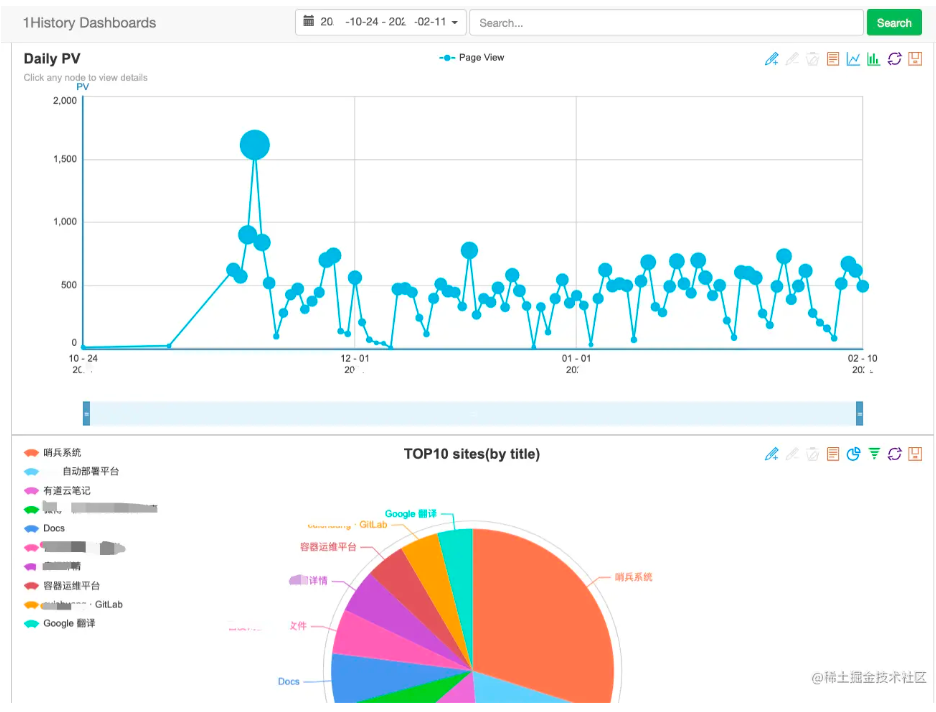Save the TOP10 sites chart as an image
Image resolution: width=936 pixels, height=712 pixels.
(x=915, y=454)
